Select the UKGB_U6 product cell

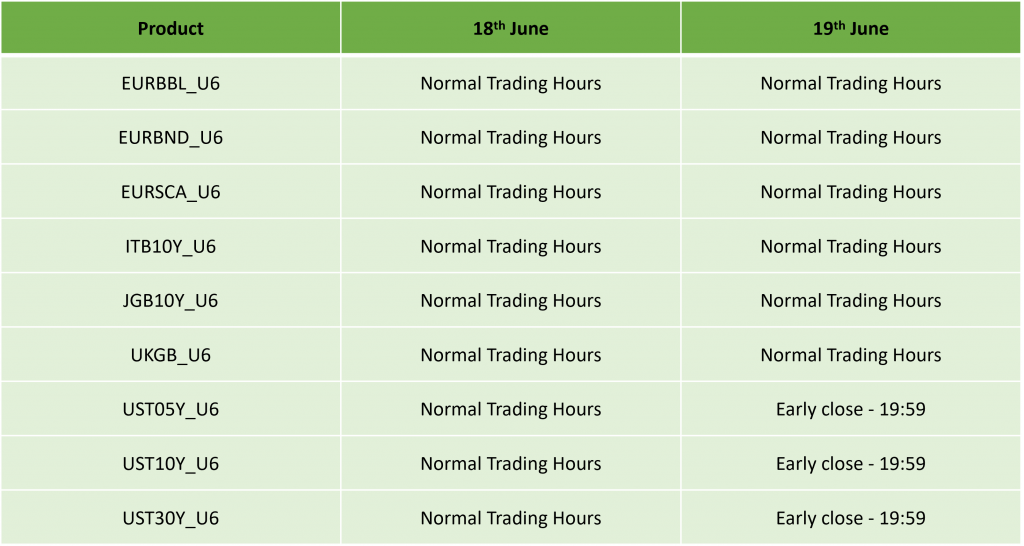(x=170, y=355)
